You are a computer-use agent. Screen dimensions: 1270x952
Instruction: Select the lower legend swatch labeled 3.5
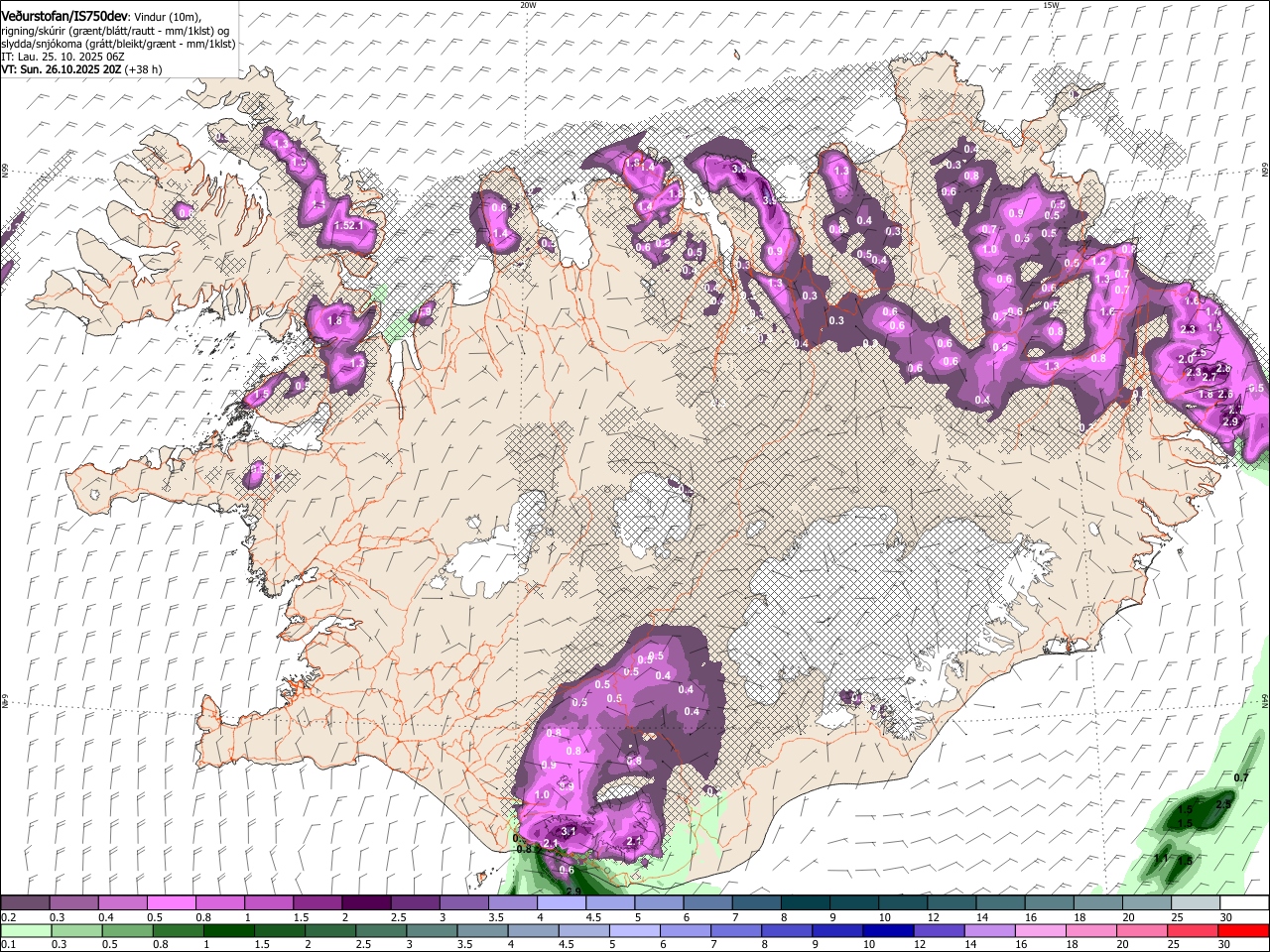[481, 930]
